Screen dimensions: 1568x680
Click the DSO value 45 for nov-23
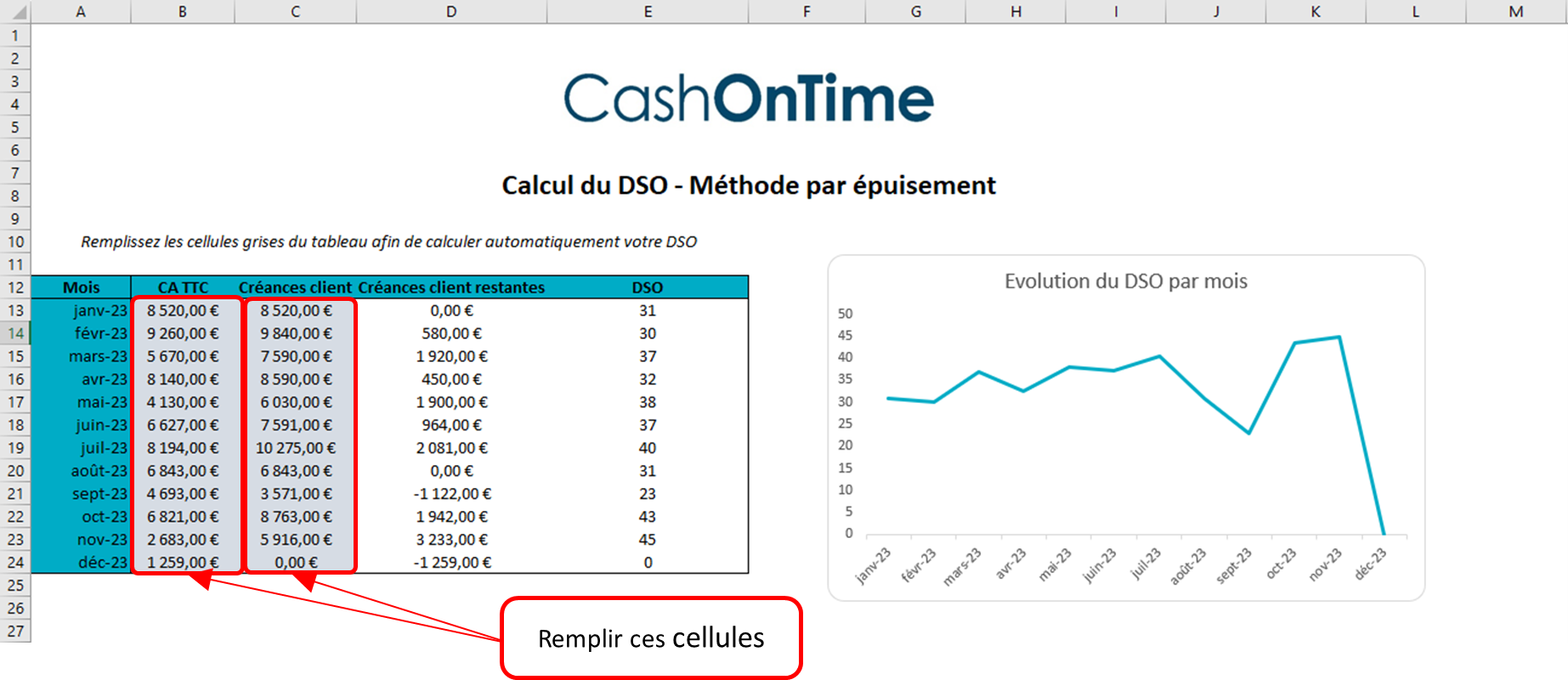[x=648, y=540]
